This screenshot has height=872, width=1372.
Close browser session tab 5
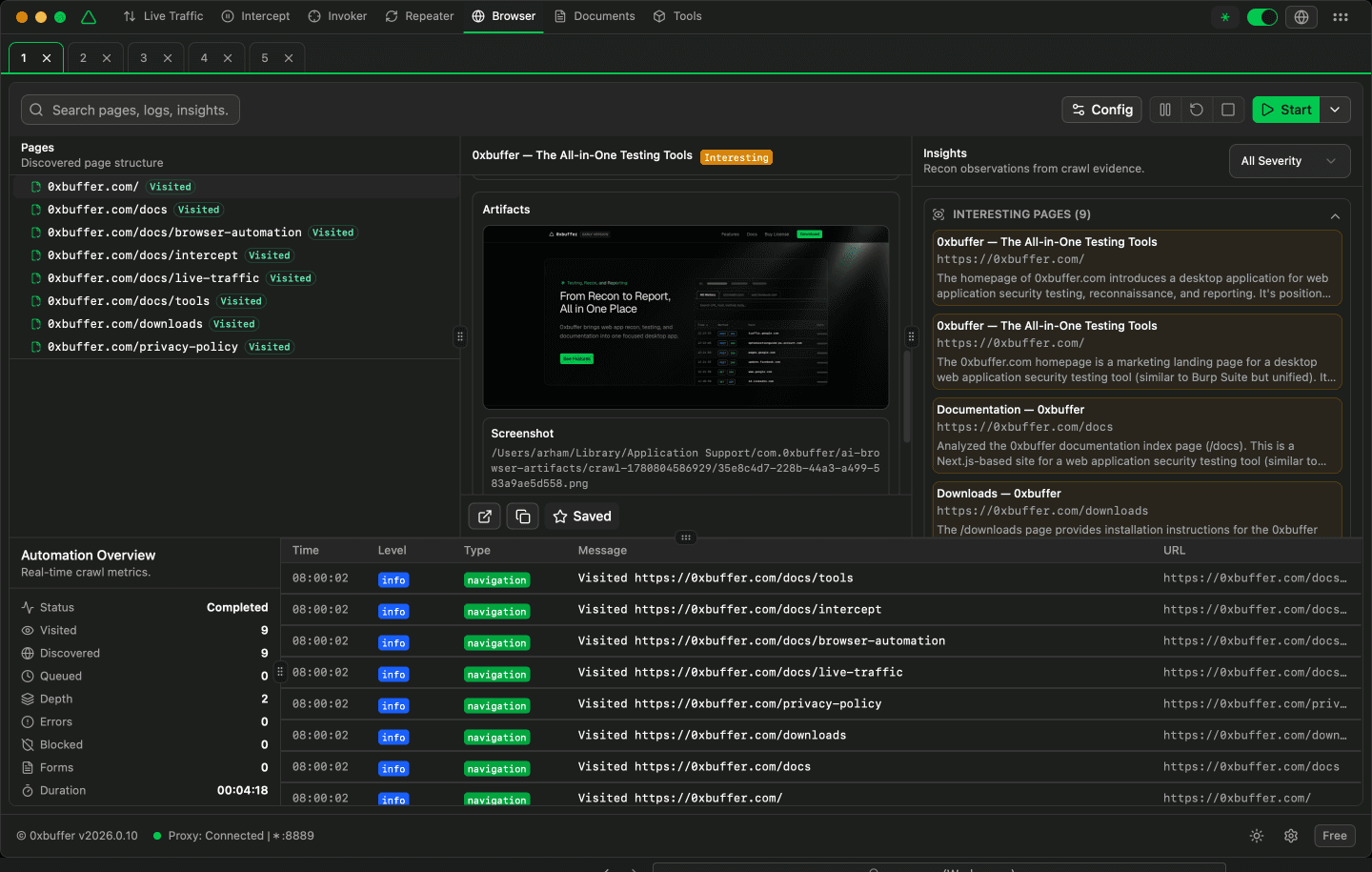pos(289,58)
